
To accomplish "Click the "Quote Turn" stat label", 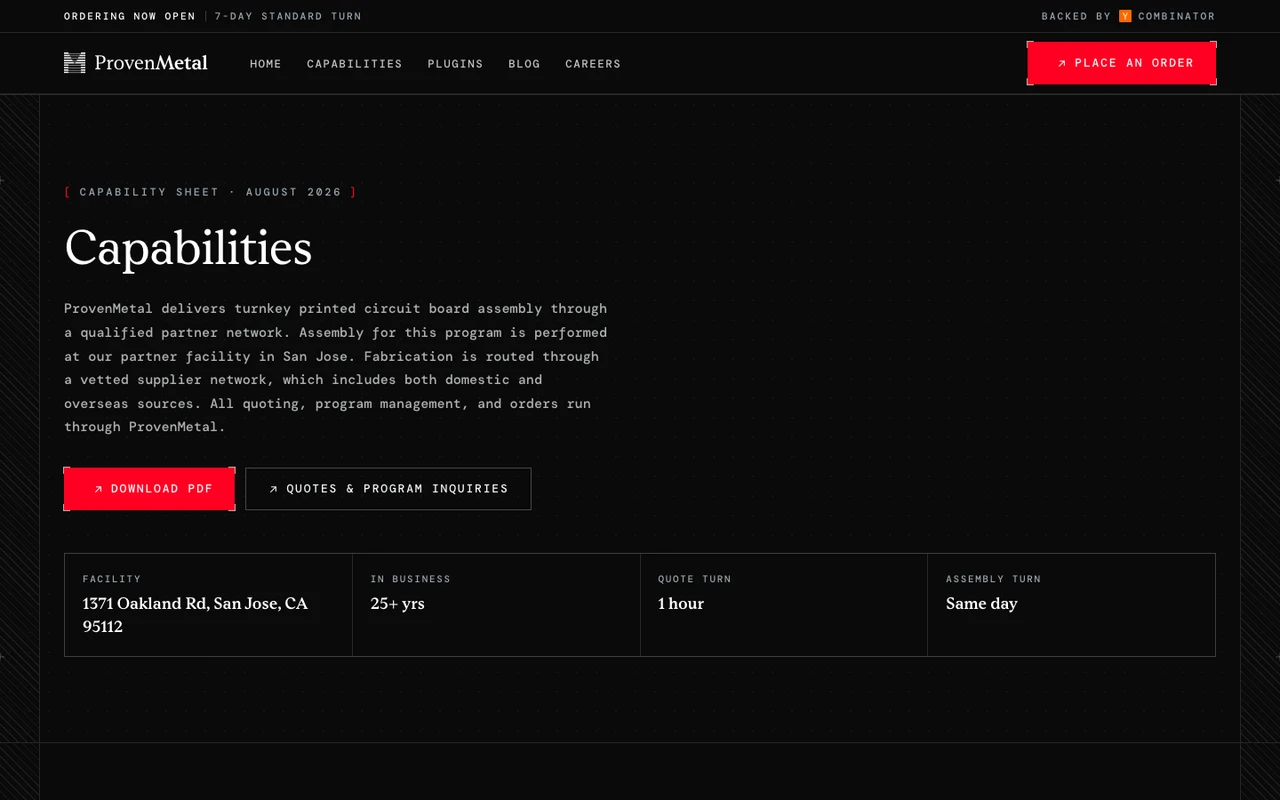I will click(x=695, y=579).
